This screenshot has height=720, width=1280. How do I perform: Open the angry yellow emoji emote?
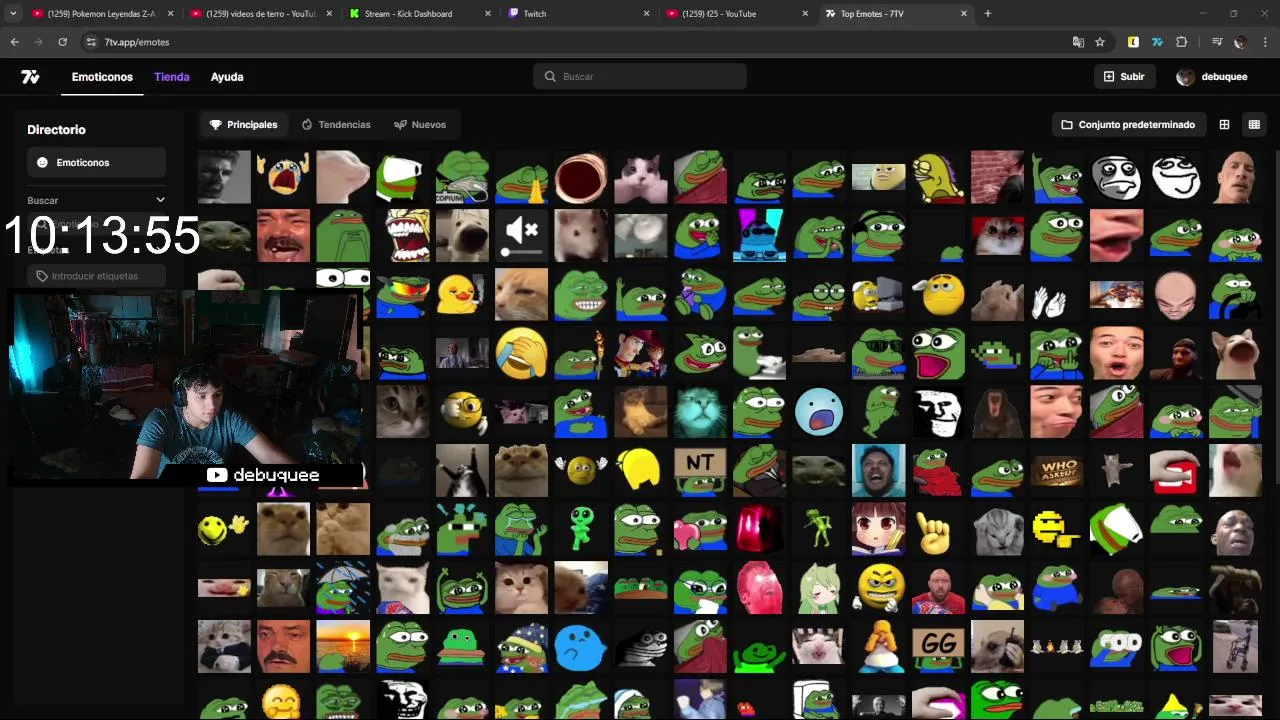click(878, 589)
